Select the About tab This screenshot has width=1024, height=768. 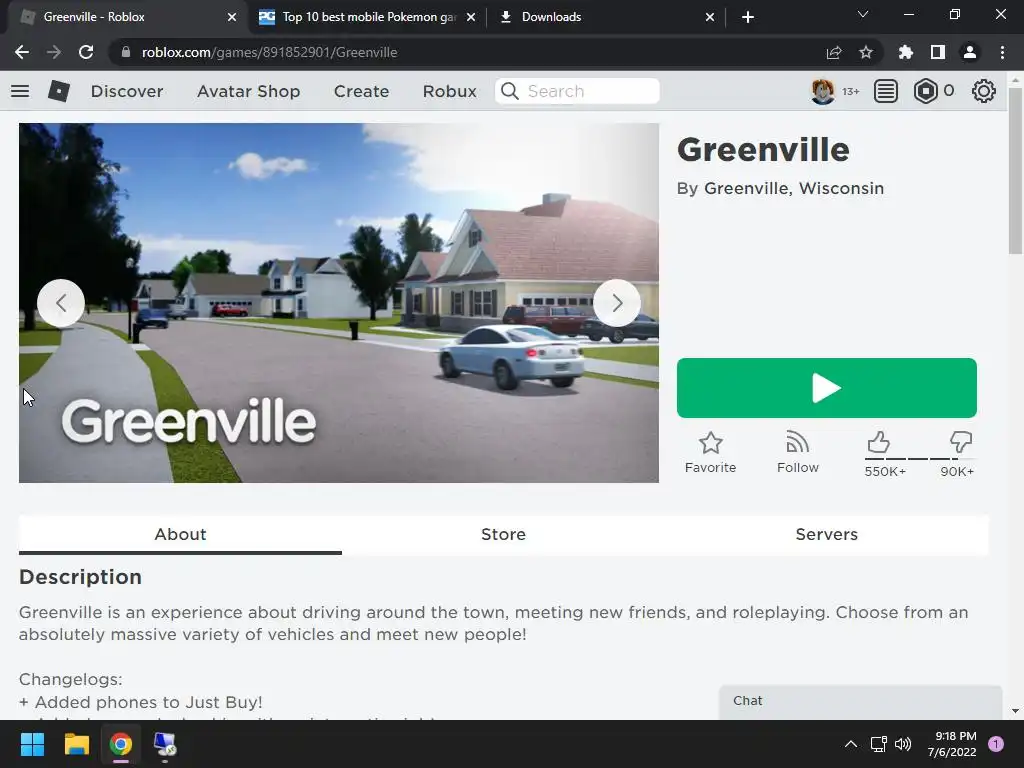180,534
